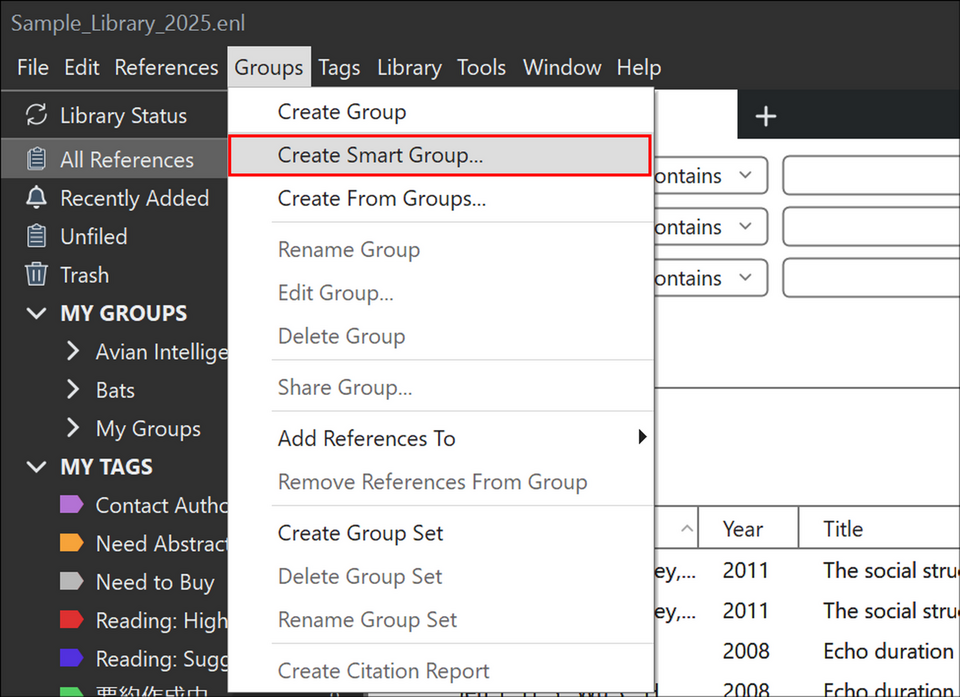960x697 pixels.
Task: Click the All References clipboard icon
Action: (36, 159)
